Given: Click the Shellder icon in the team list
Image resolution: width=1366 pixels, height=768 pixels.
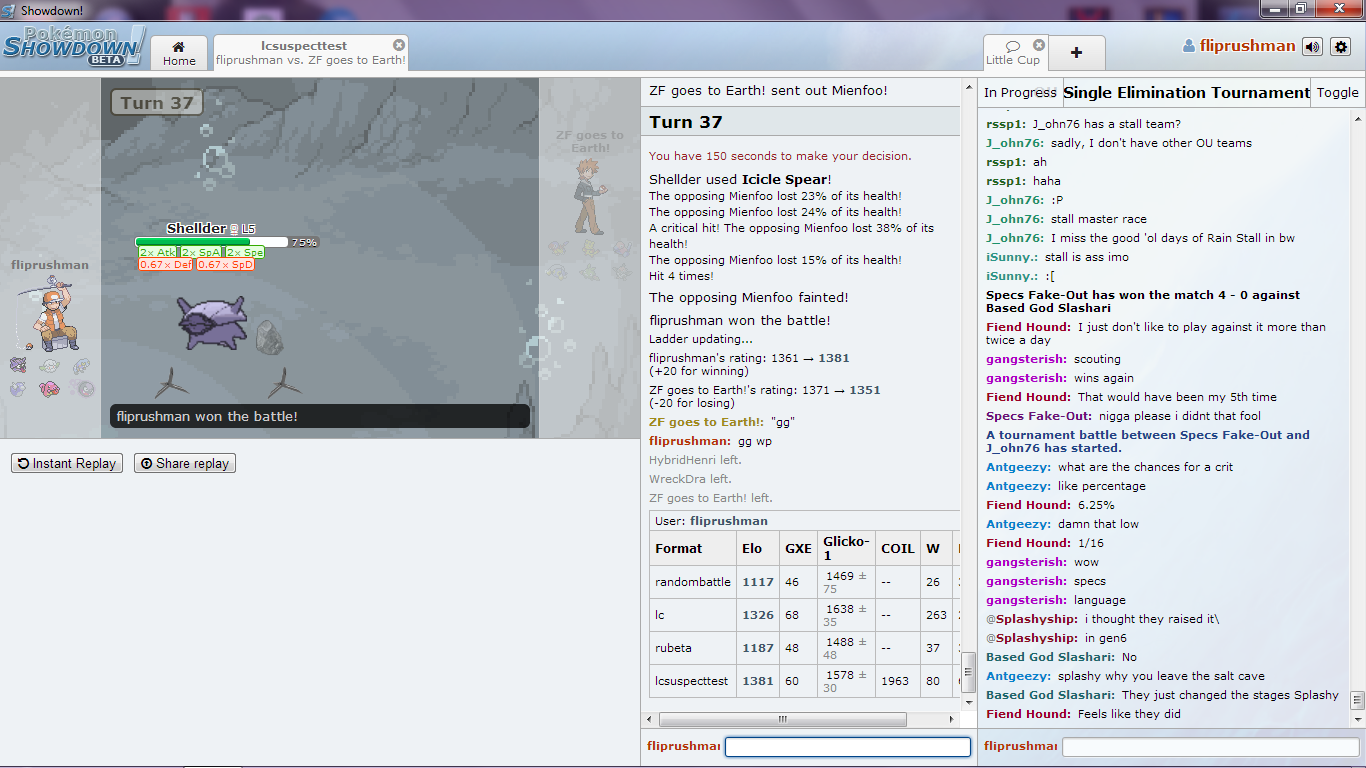Looking at the screenshot, I should 19,366.
